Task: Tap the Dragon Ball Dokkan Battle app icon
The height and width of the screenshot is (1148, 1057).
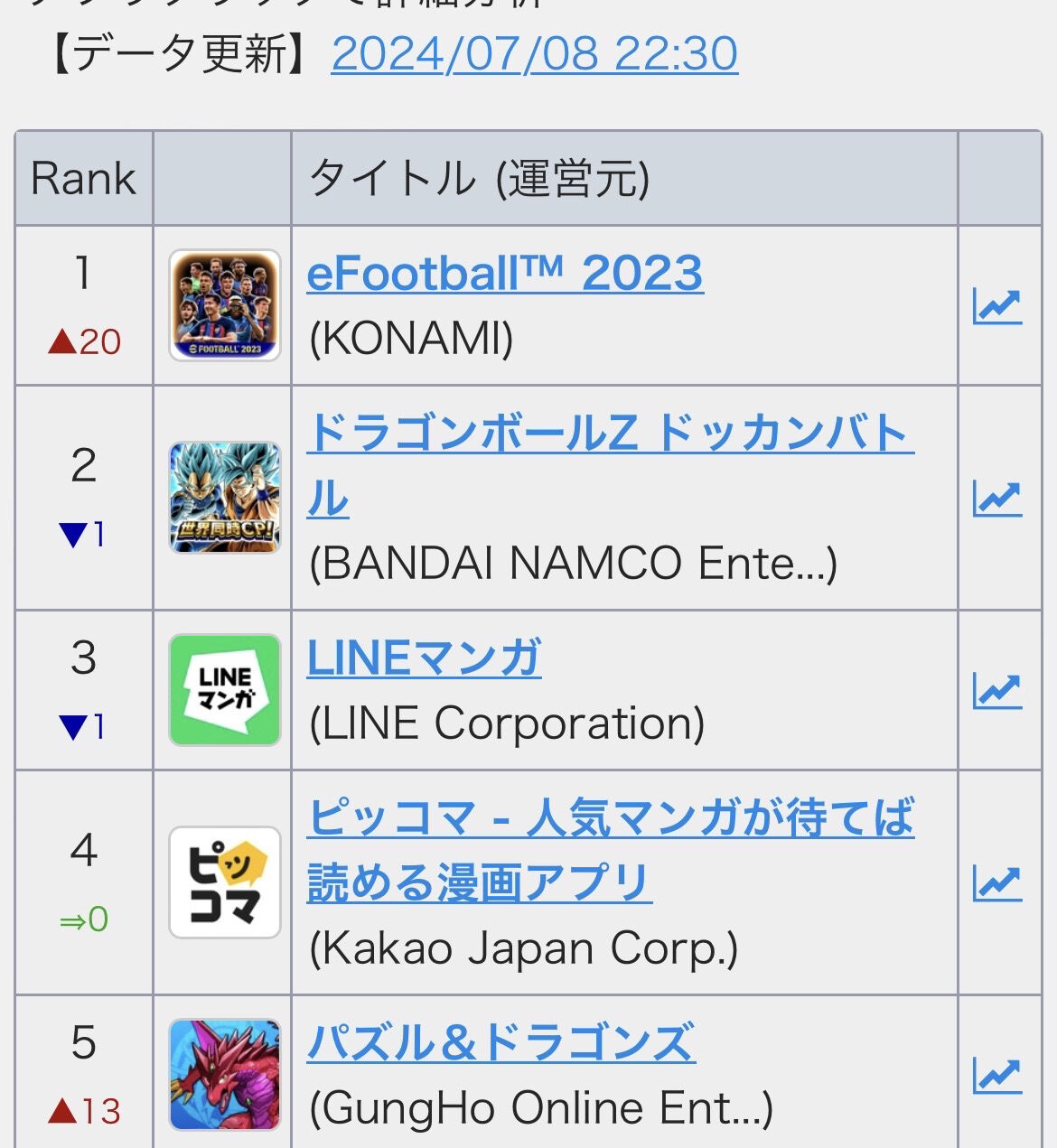Action: [x=225, y=498]
